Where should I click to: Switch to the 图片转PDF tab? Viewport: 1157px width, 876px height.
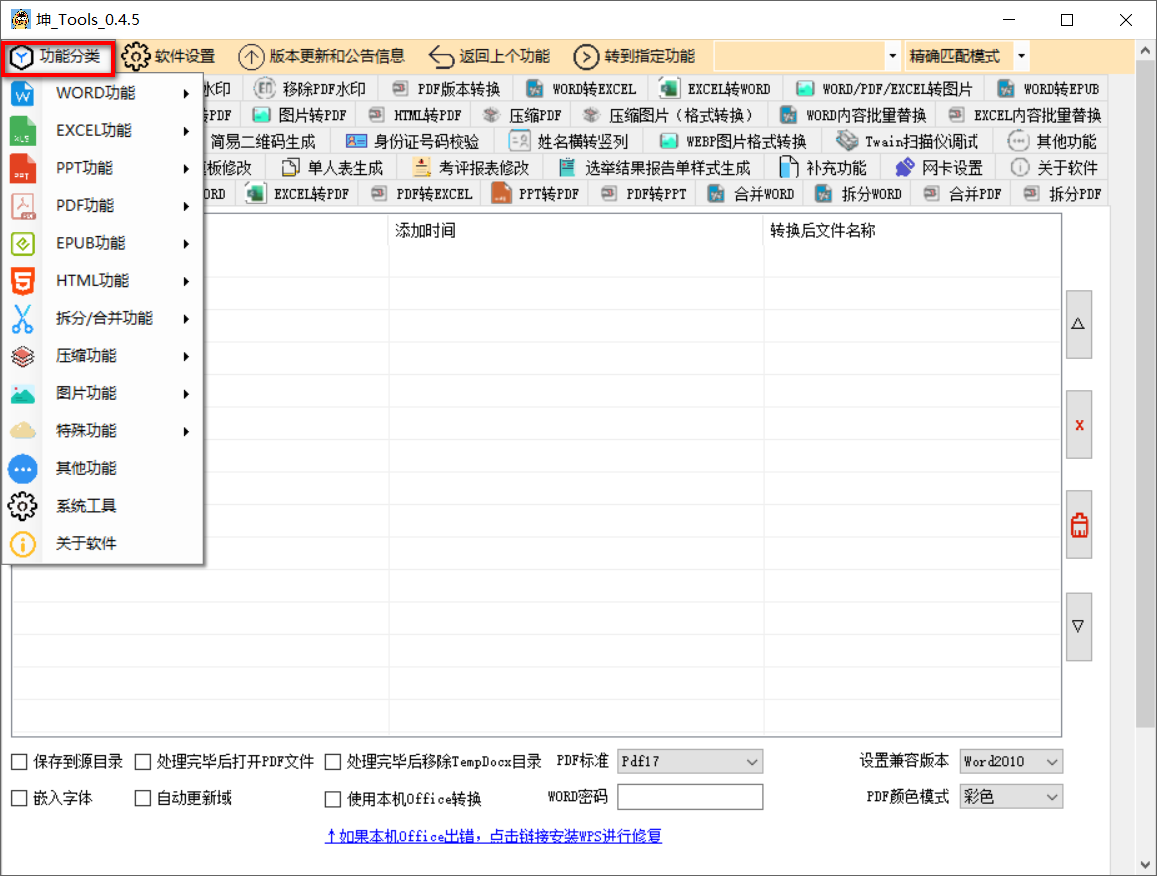coord(300,116)
